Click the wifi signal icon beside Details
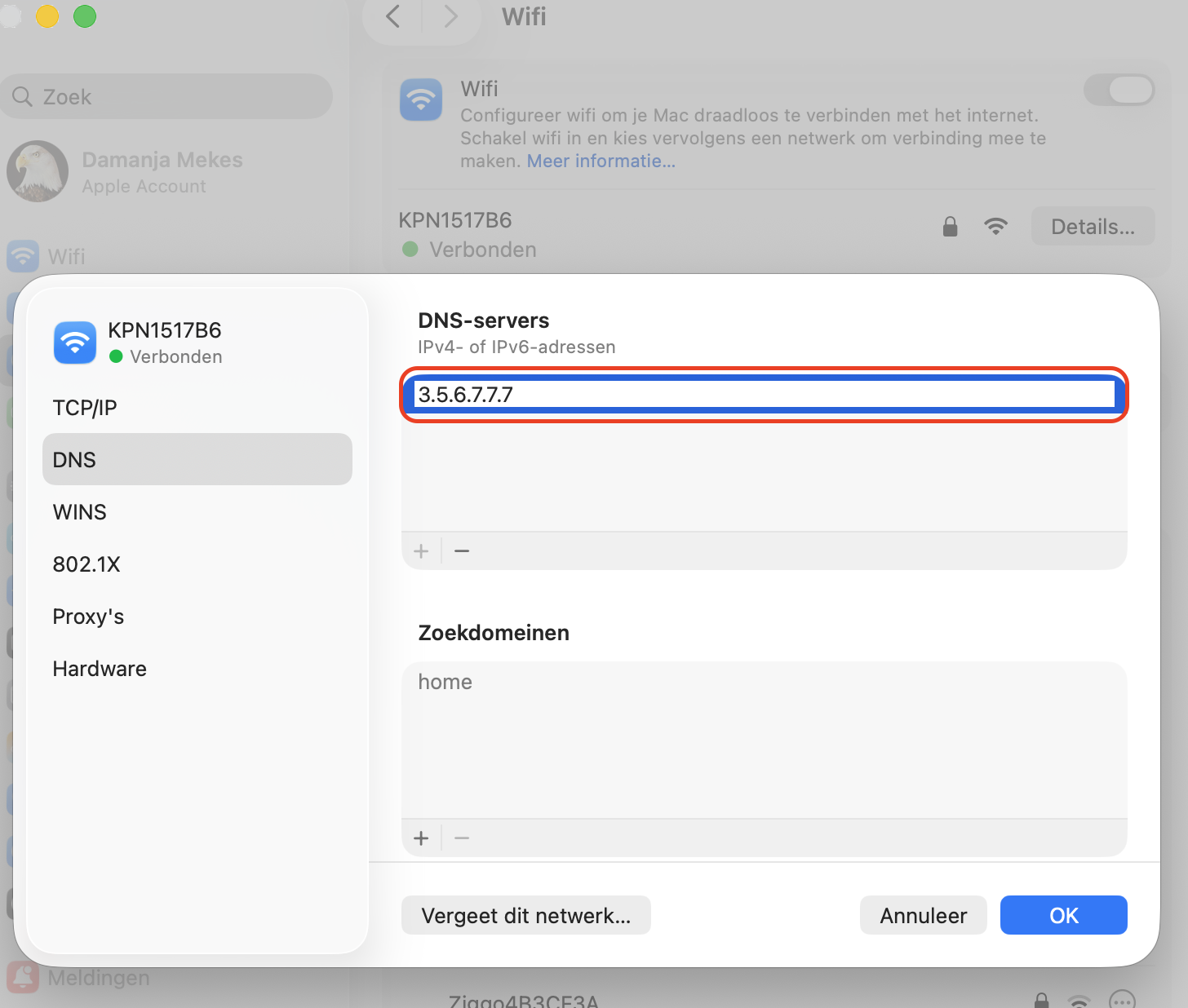This screenshot has width=1188, height=1008. tap(996, 226)
